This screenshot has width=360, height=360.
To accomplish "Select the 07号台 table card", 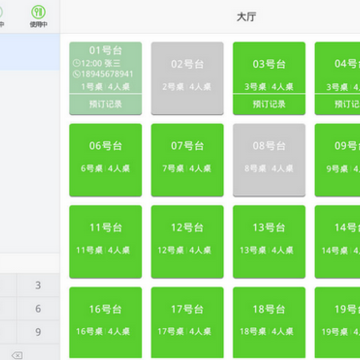I will [187, 160].
